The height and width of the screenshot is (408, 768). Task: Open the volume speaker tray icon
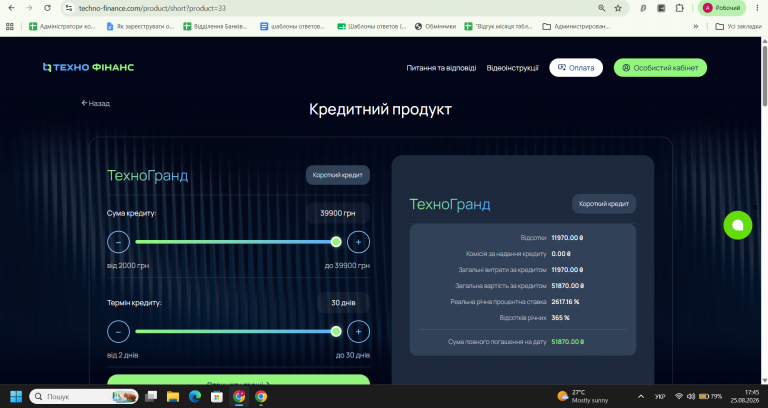tap(691, 396)
